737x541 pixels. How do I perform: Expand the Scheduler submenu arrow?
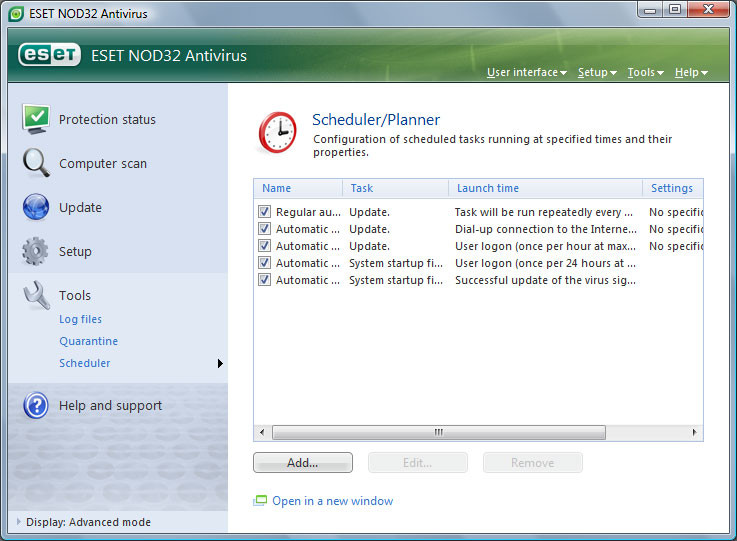(220, 363)
